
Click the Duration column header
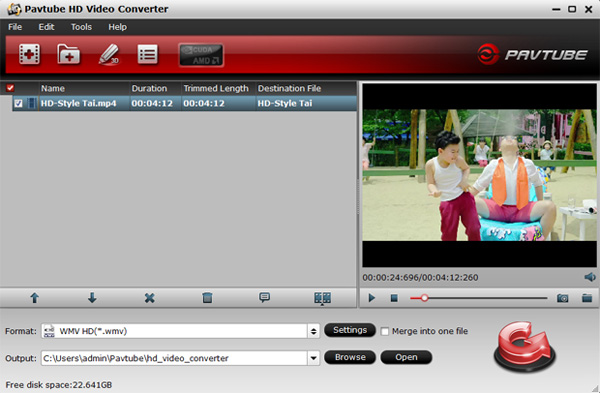[155, 88]
